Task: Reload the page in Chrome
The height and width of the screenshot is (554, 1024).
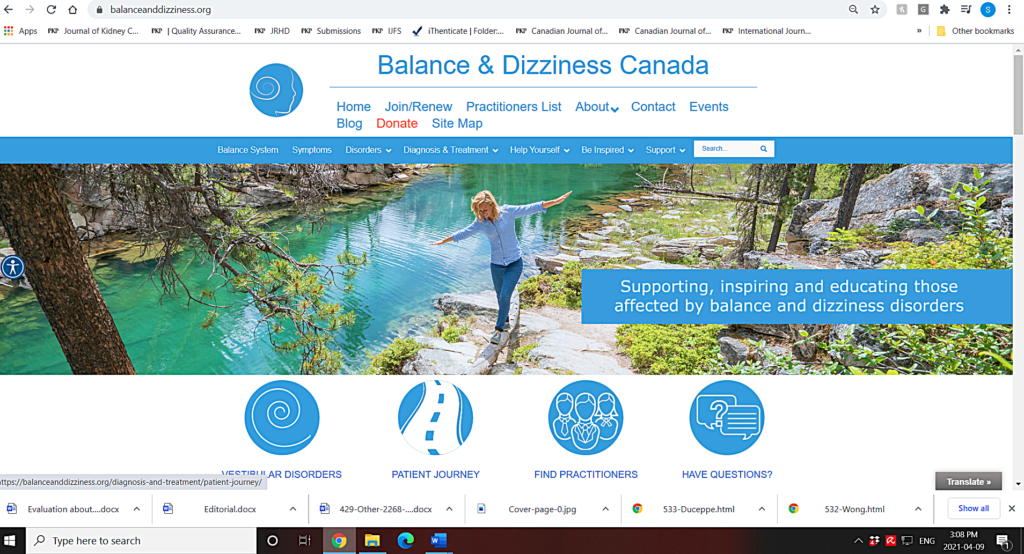Action: pyautogui.click(x=51, y=10)
